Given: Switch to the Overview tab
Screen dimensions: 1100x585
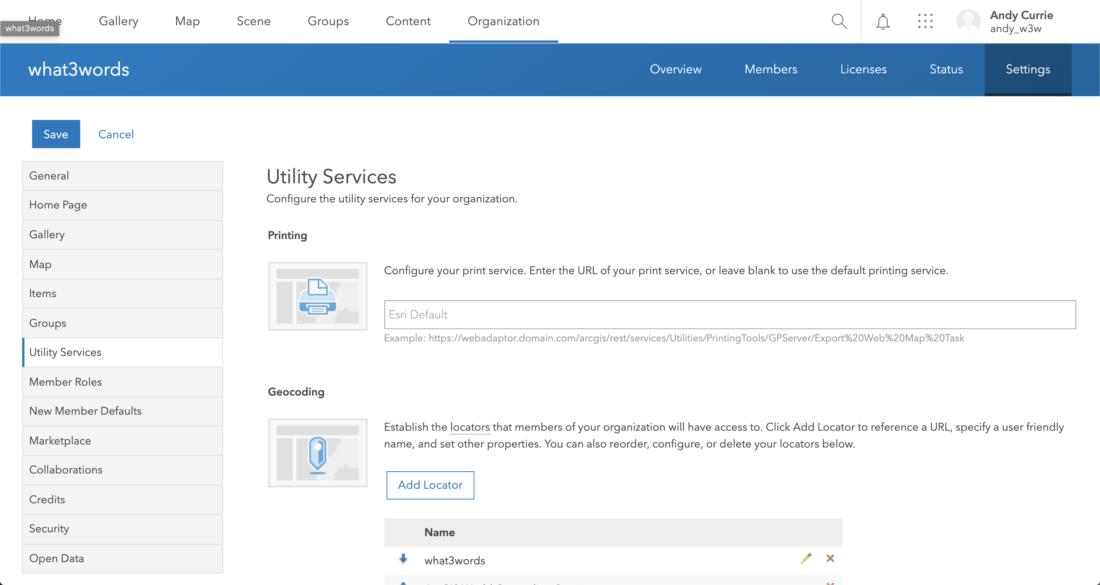Looking at the screenshot, I should (676, 69).
